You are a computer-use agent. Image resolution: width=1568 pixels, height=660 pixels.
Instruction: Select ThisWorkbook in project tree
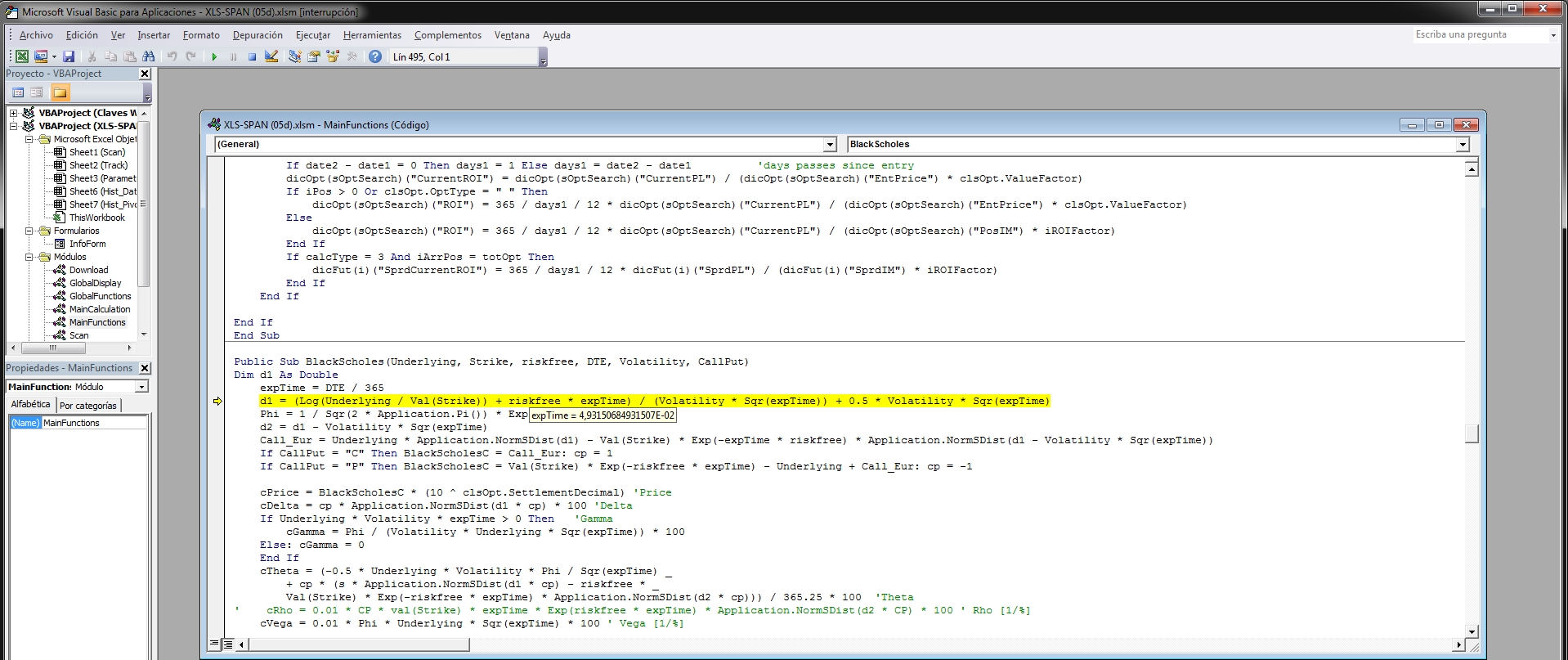[x=96, y=218]
